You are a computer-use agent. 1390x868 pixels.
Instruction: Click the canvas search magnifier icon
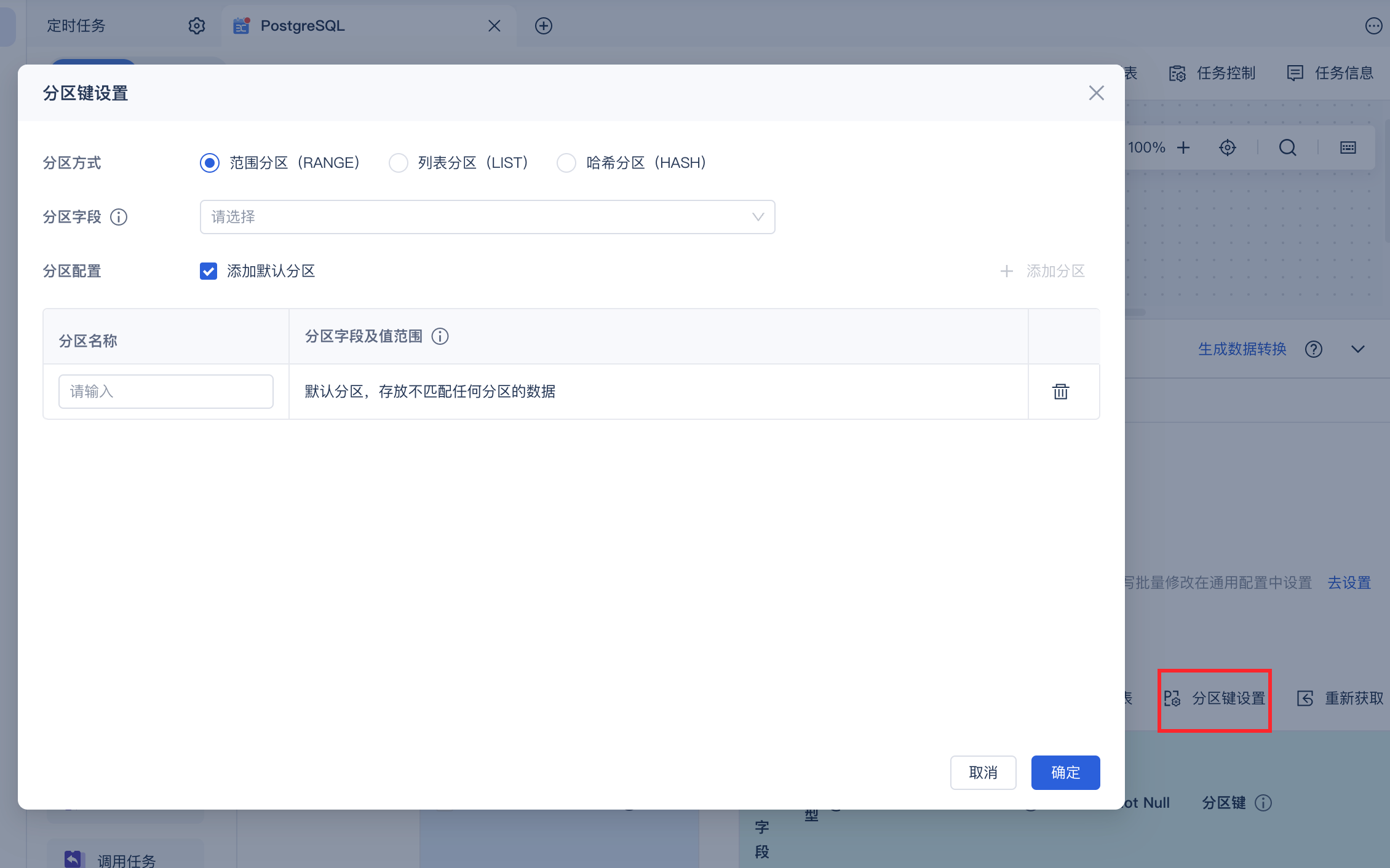click(1287, 148)
